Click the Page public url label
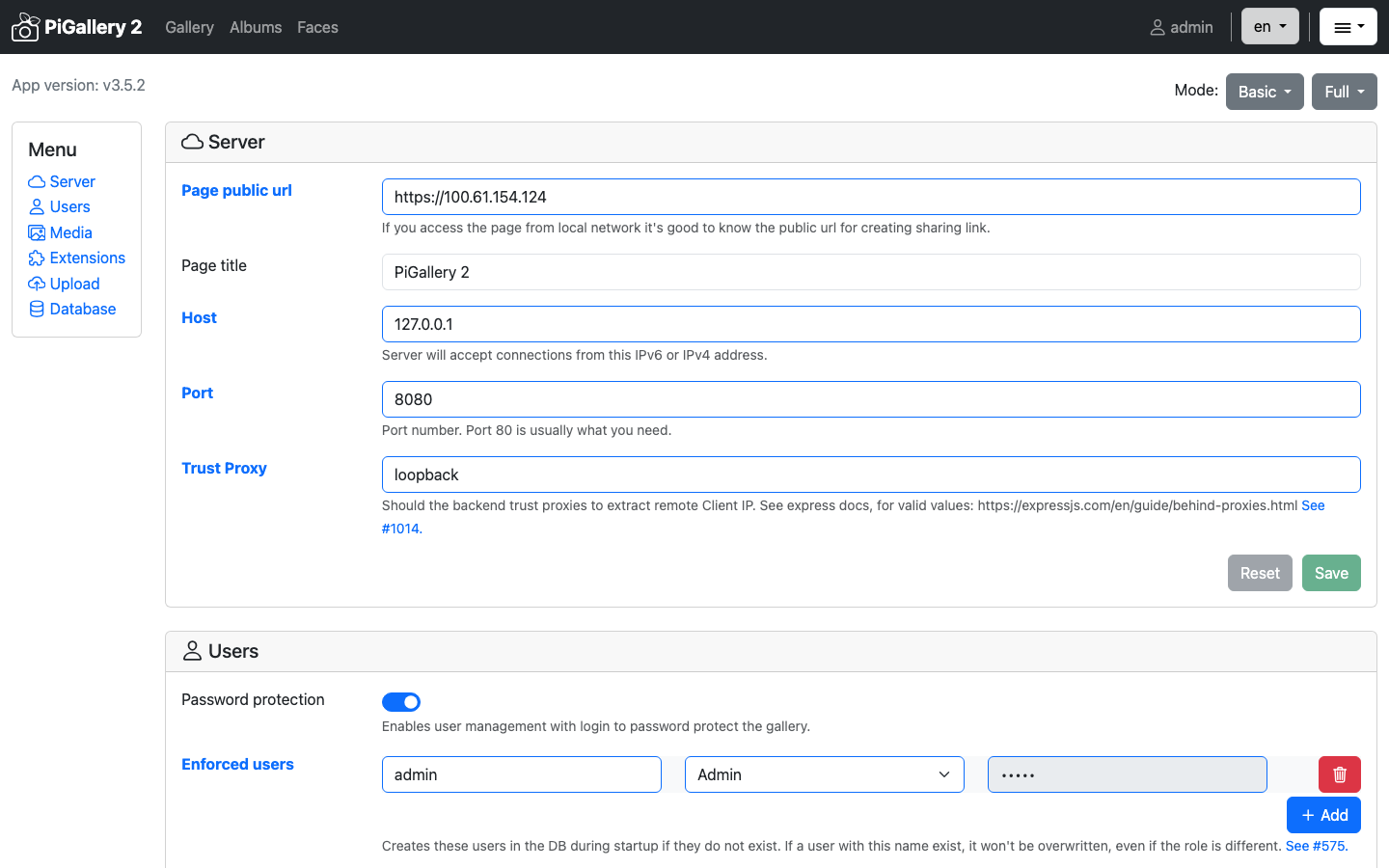The image size is (1389, 868). (236, 190)
